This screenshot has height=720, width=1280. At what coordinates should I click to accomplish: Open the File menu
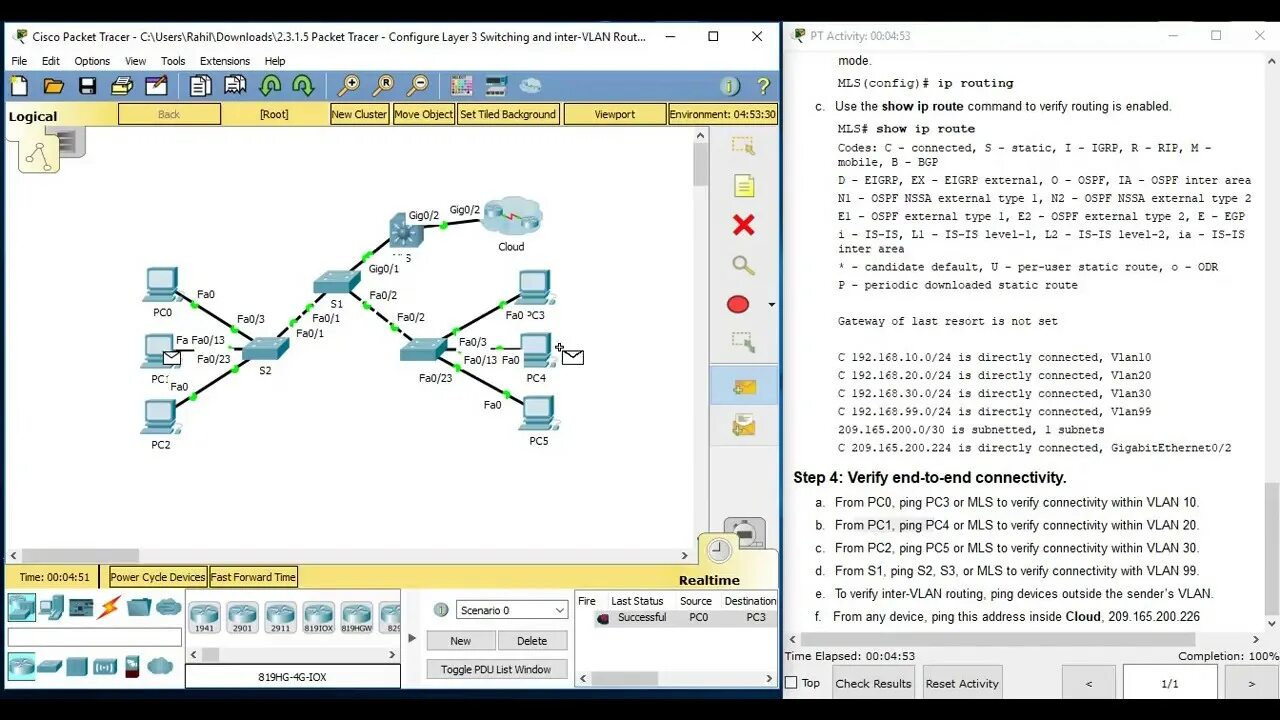click(19, 61)
